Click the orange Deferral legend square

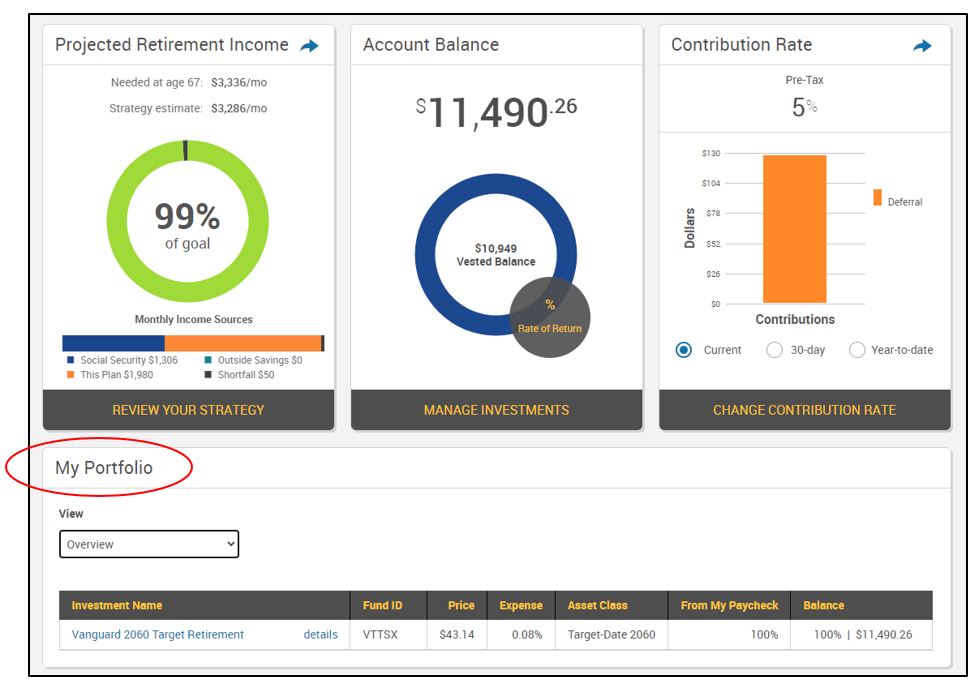click(x=877, y=198)
